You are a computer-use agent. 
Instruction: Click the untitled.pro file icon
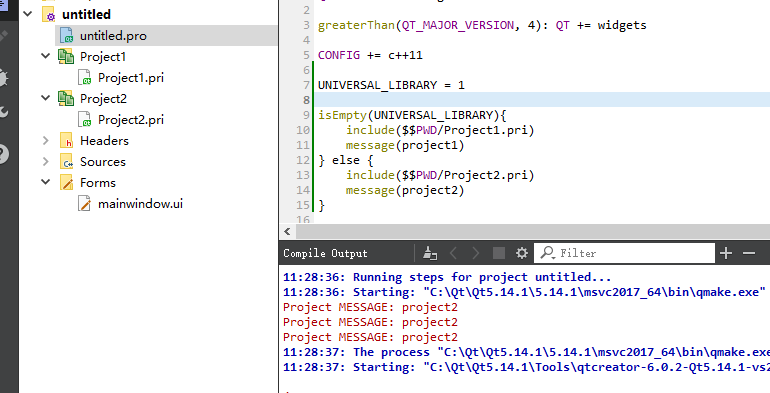(66, 36)
